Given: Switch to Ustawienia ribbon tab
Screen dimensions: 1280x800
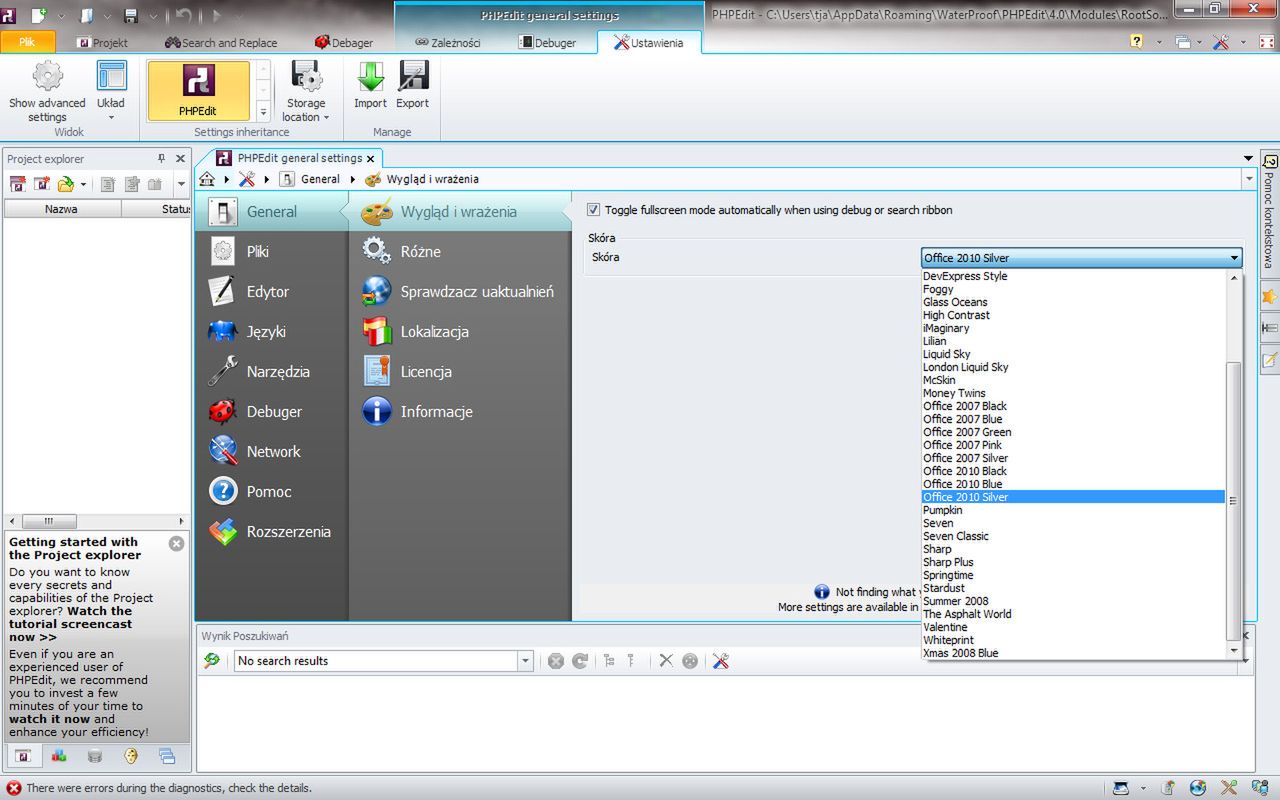Looking at the screenshot, I should [649, 43].
